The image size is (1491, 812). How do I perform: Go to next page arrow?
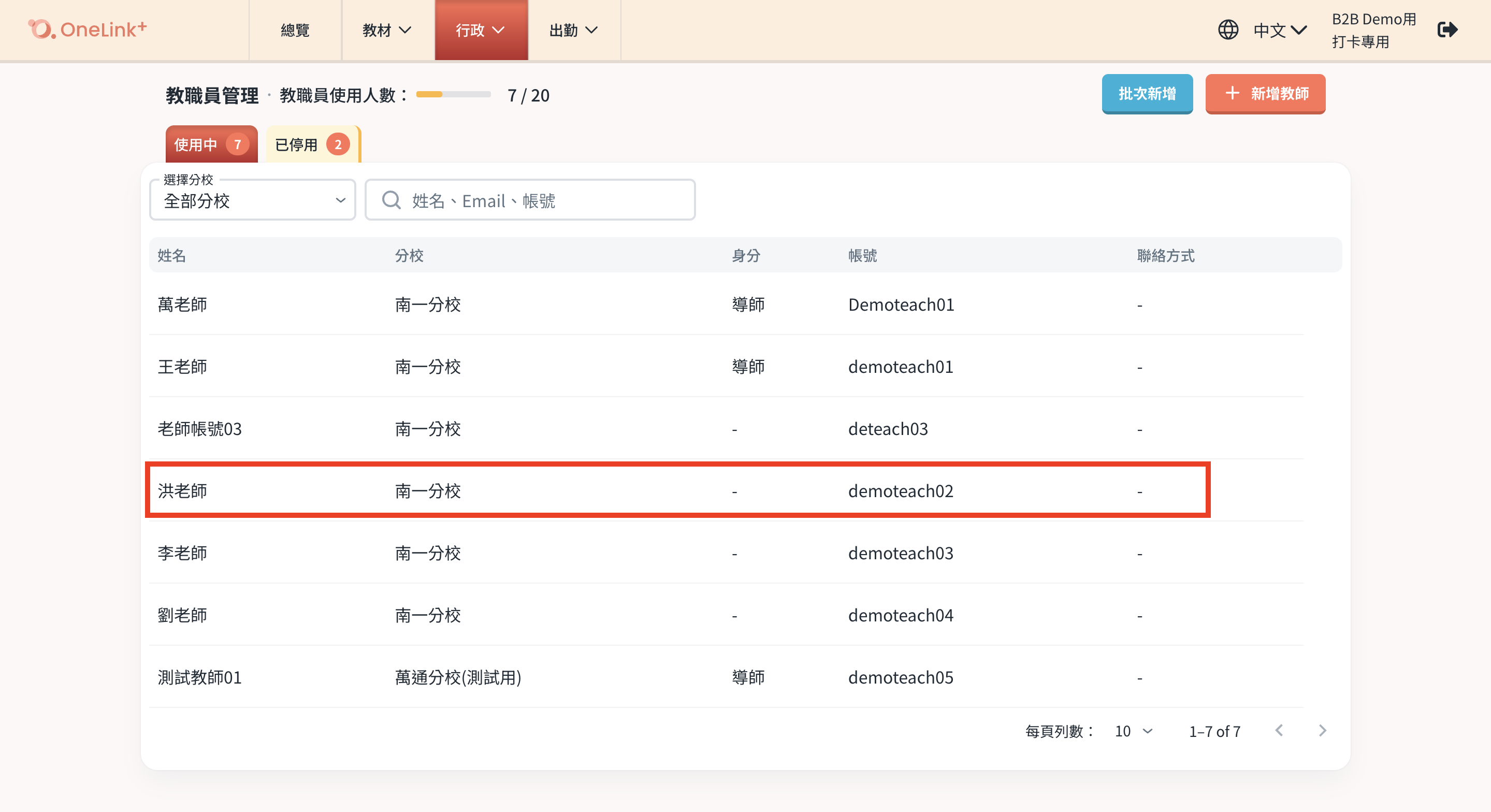pos(1322,730)
